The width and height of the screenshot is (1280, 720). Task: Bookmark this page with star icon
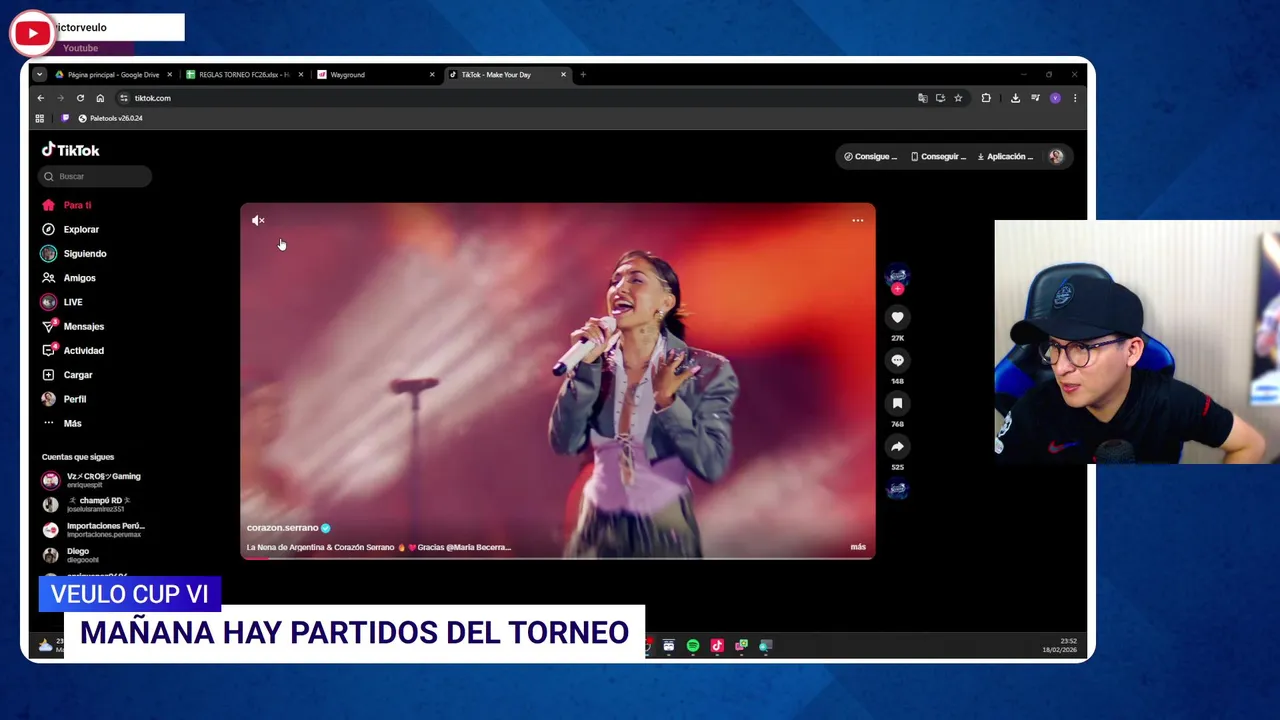958,98
